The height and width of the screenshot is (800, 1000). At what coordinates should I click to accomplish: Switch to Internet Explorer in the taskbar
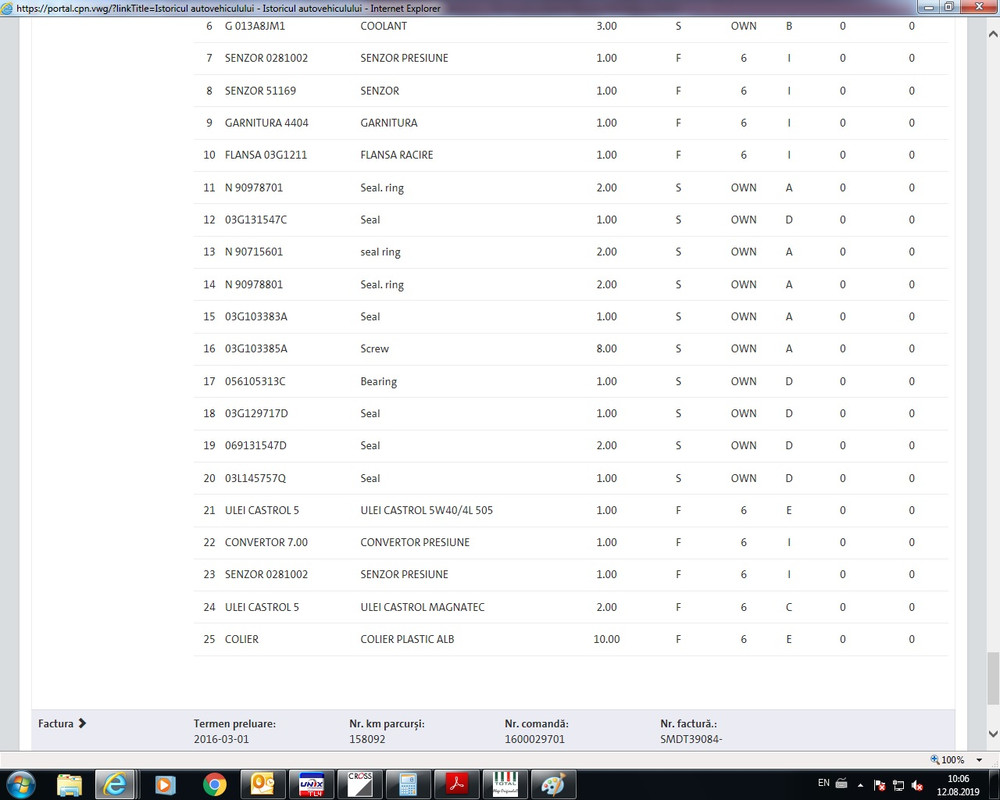click(x=115, y=784)
